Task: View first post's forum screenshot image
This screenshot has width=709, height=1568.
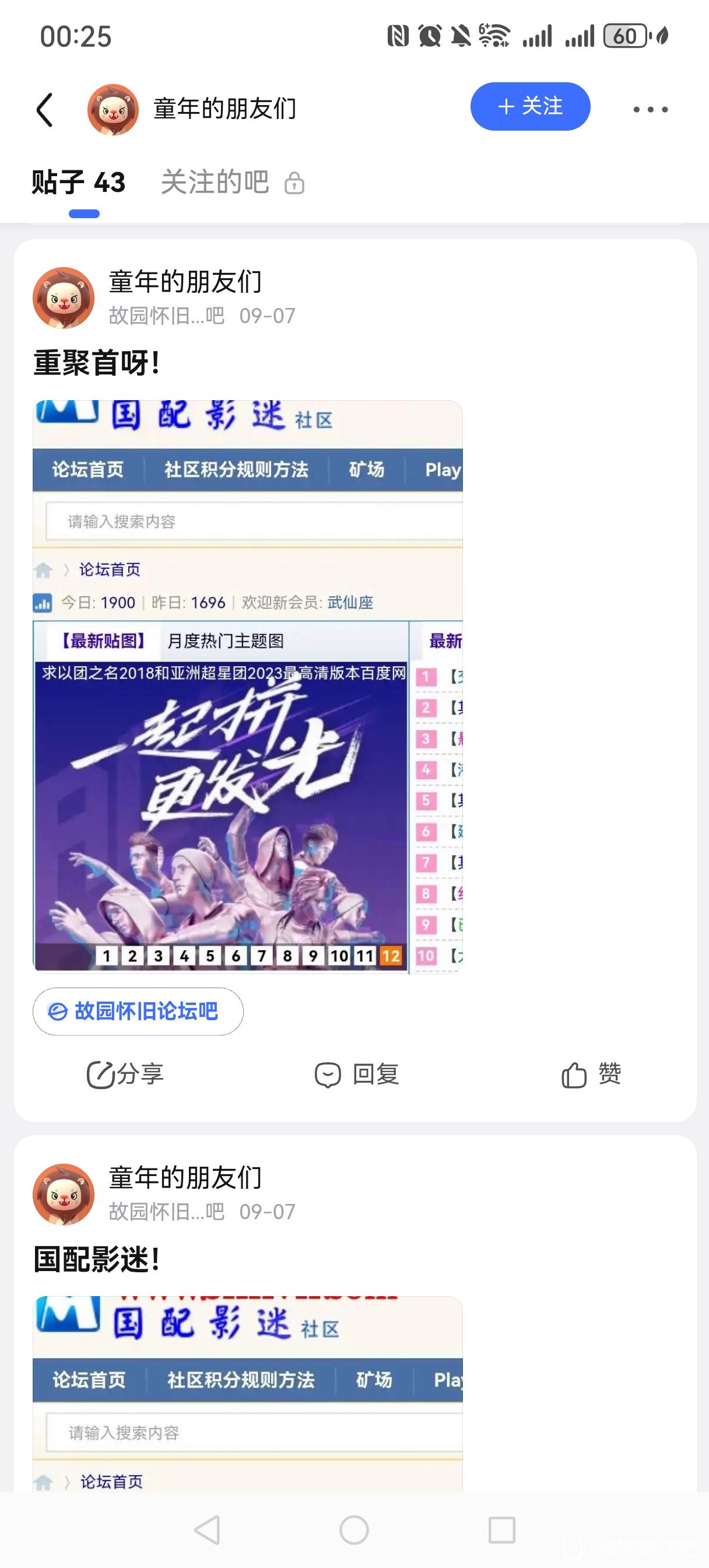Action: coord(248,687)
